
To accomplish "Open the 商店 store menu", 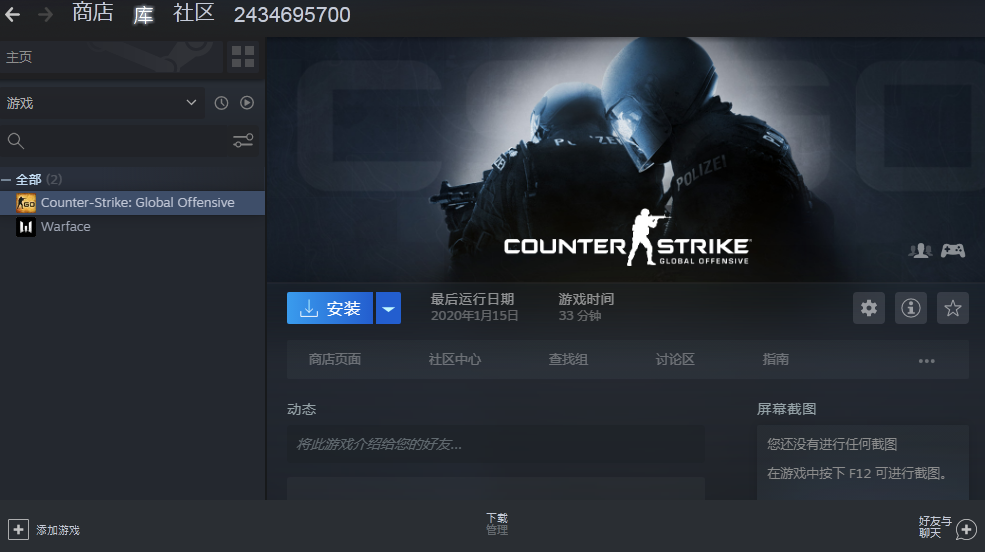I will 92,13.
